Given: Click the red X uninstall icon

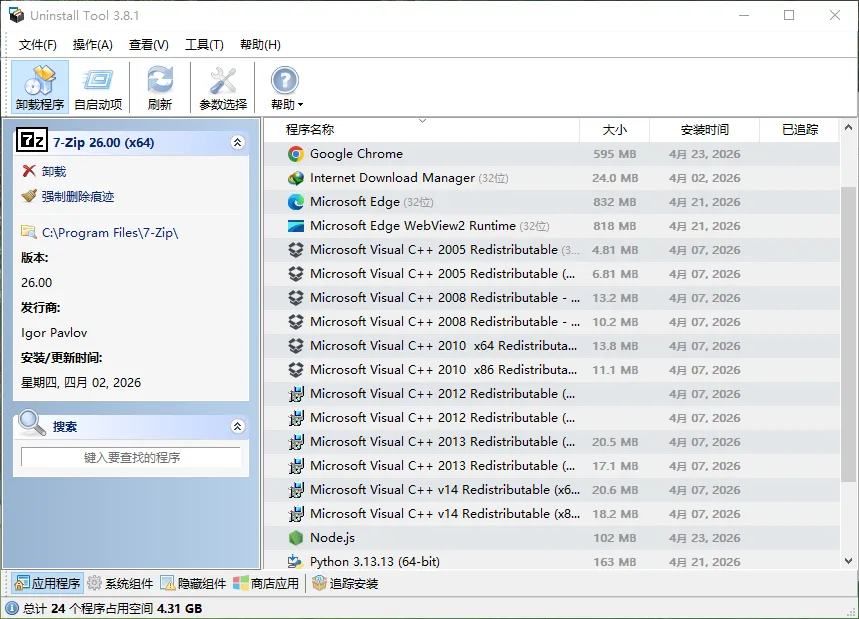Looking at the screenshot, I should (x=29, y=171).
